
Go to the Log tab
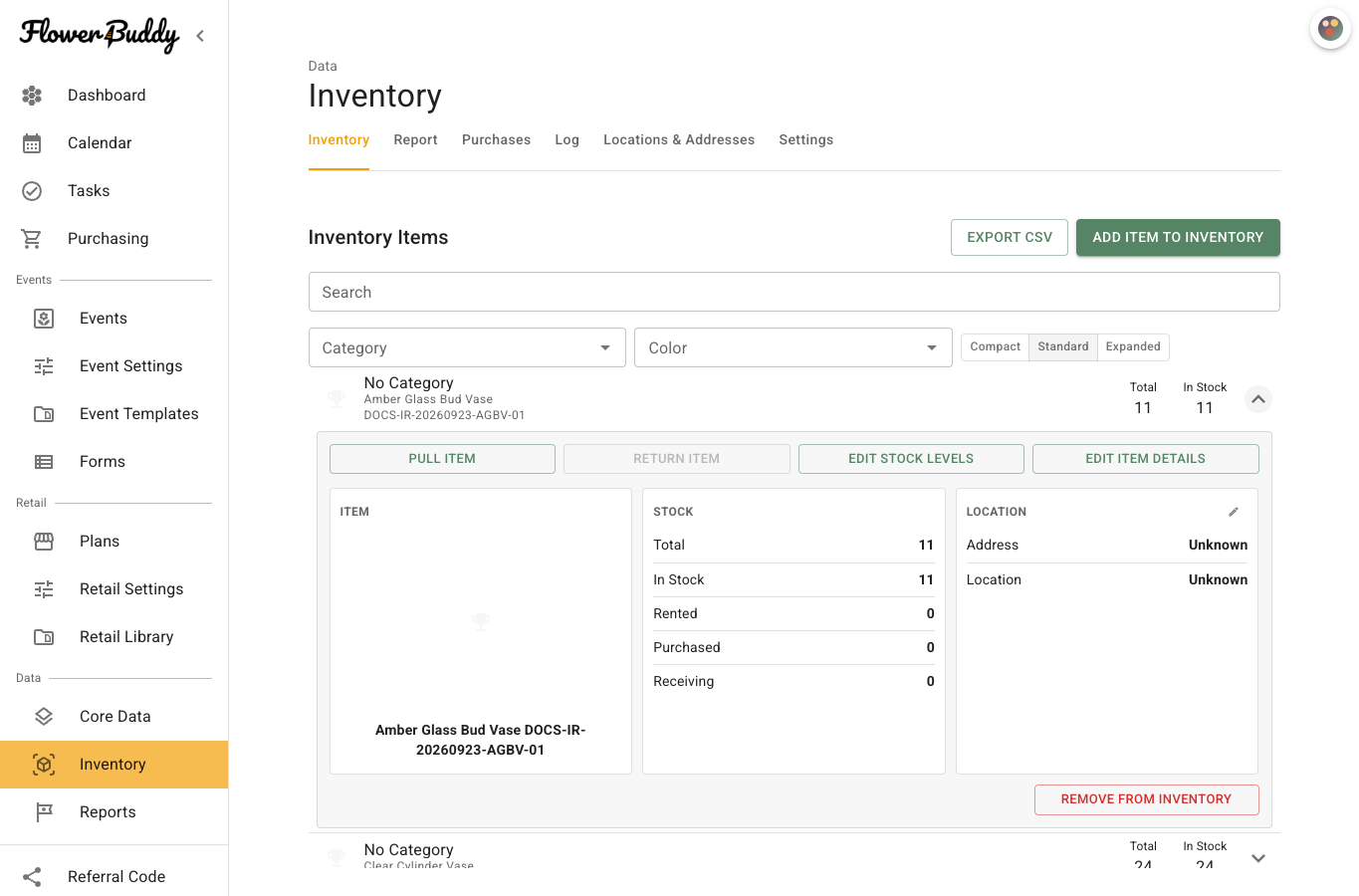click(567, 140)
